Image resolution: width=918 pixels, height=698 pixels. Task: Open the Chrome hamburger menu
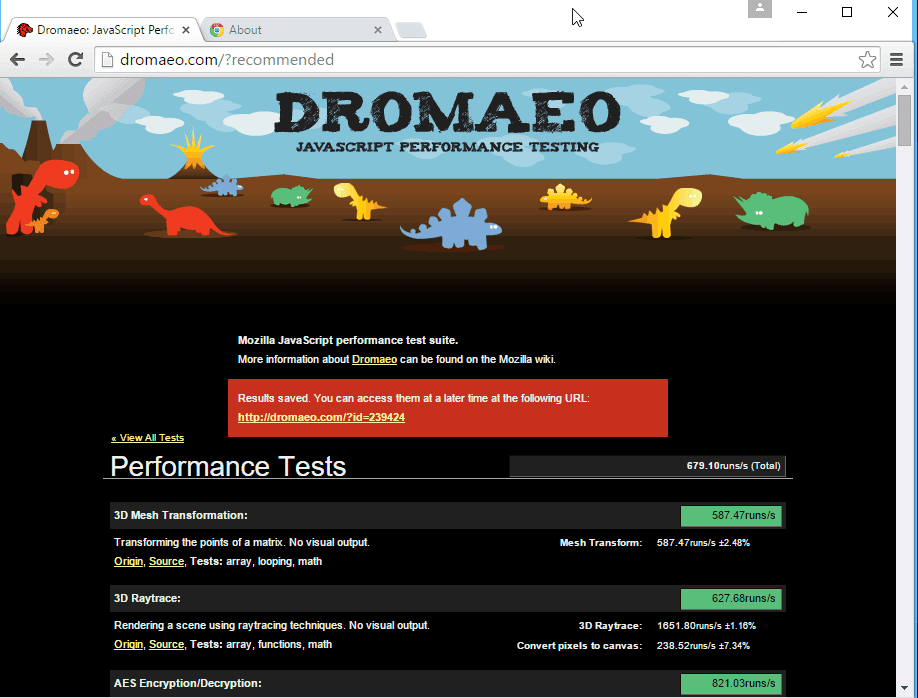coord(896,59)
